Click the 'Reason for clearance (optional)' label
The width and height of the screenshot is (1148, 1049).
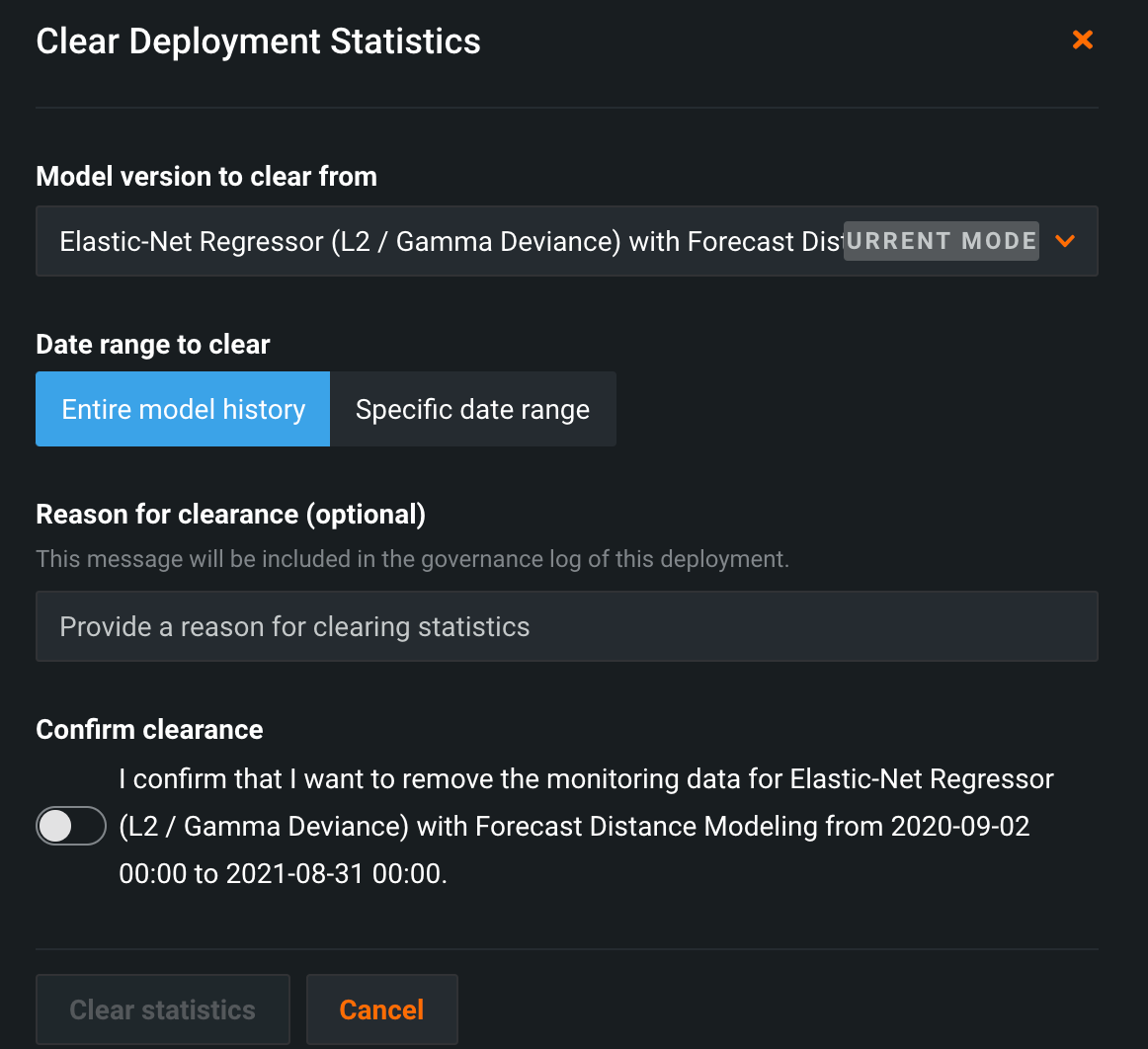pos(230,515)
